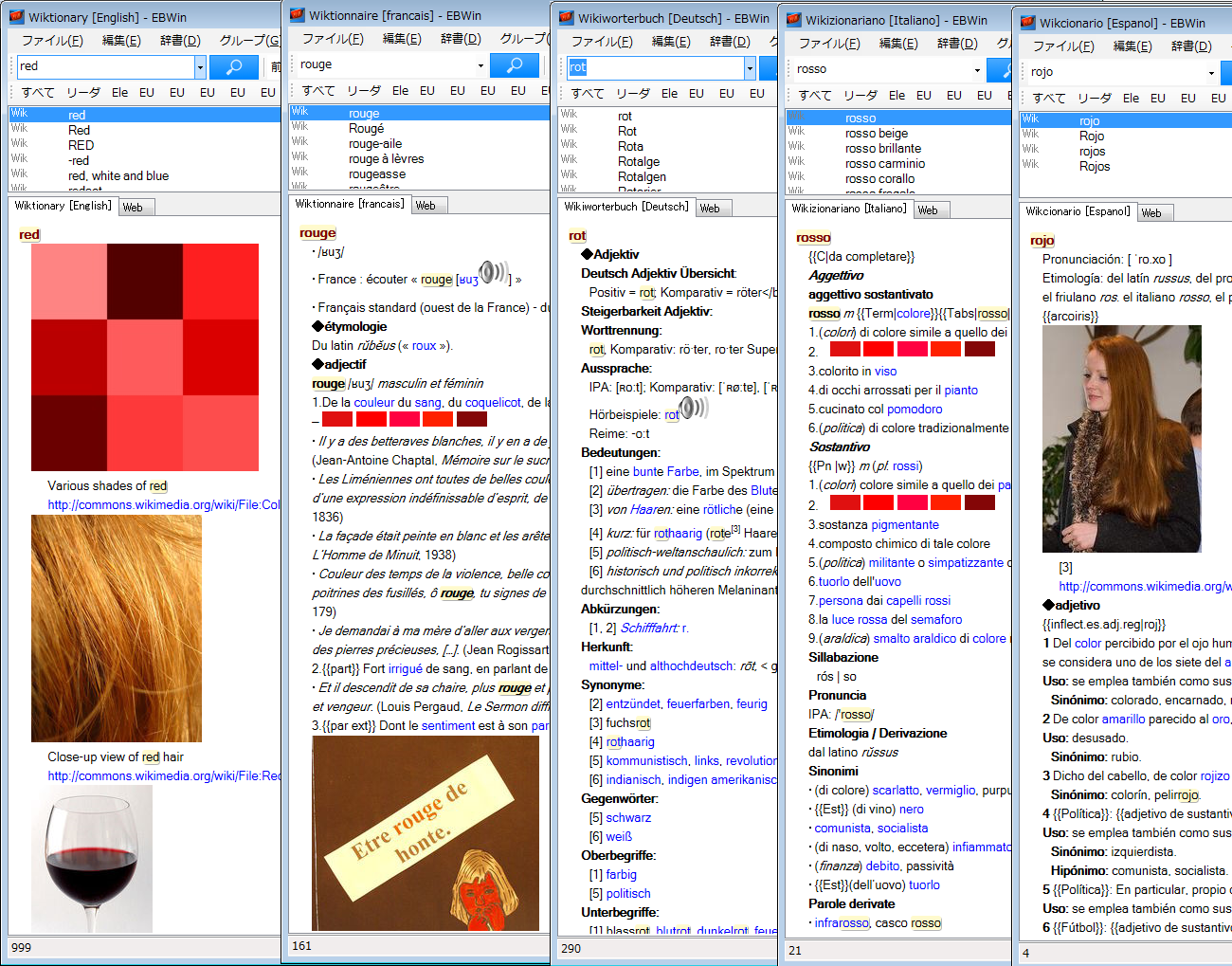Select リーダ group in Wikizionariano Italiano toolbar
Screen dimensions: 1232x966
861,96
